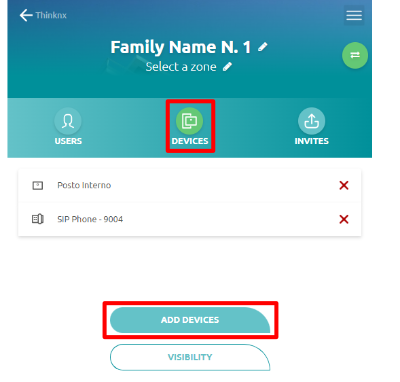Click the Posto Interno device icon
This screenshot has width=400, height=382.
38,185
